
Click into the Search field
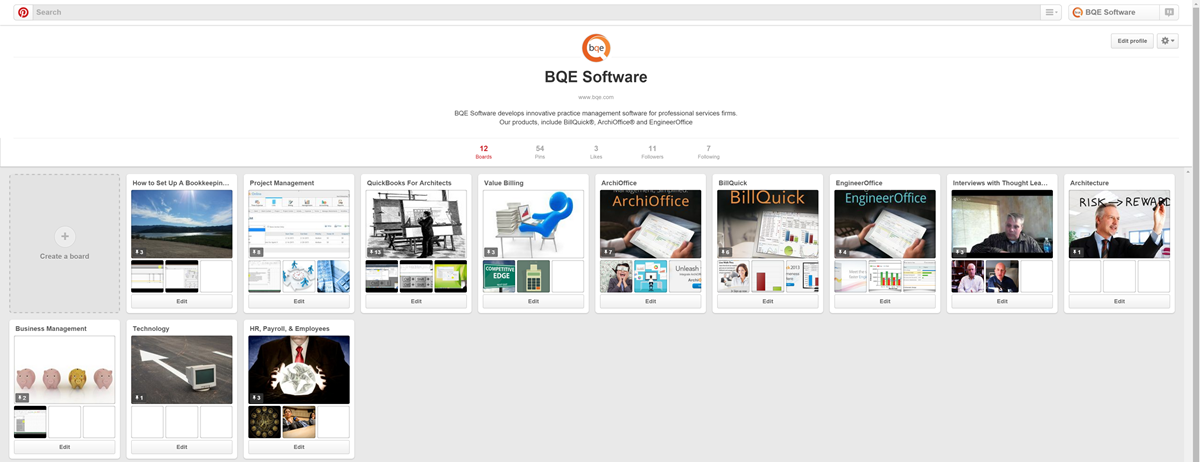click(x=535, y=12)
